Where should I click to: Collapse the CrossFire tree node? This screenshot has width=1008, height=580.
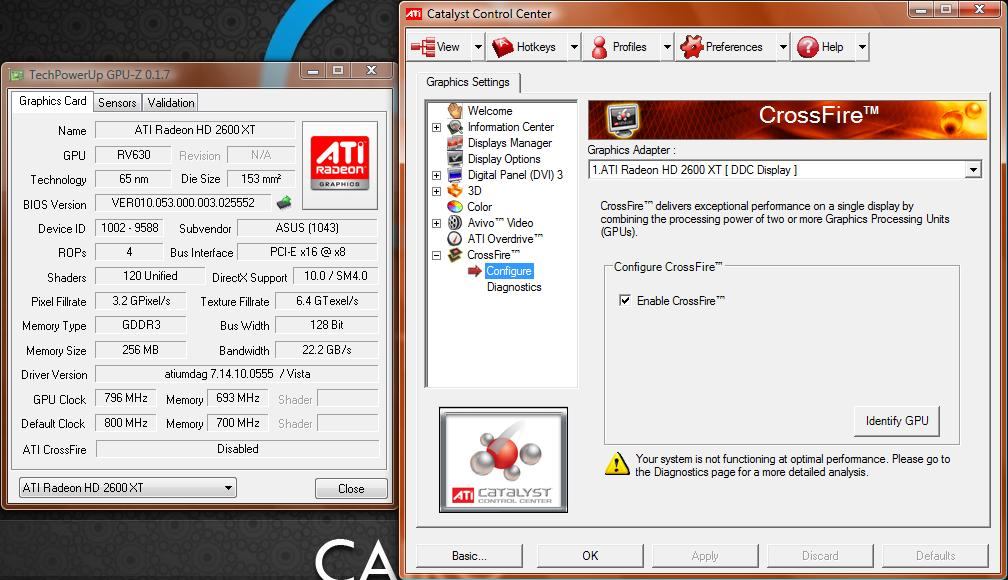[x=436, y=255]
